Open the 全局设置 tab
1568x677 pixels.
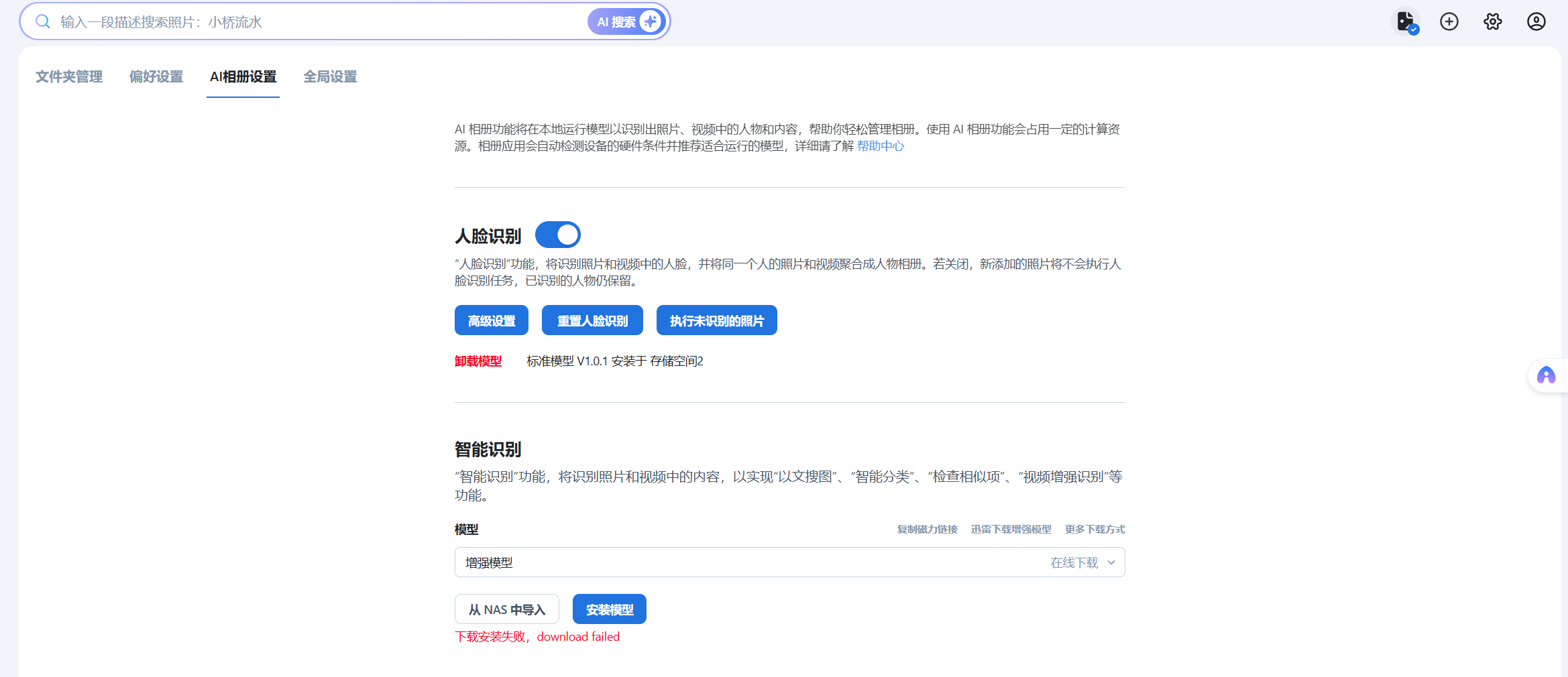[x=330, y=77]
